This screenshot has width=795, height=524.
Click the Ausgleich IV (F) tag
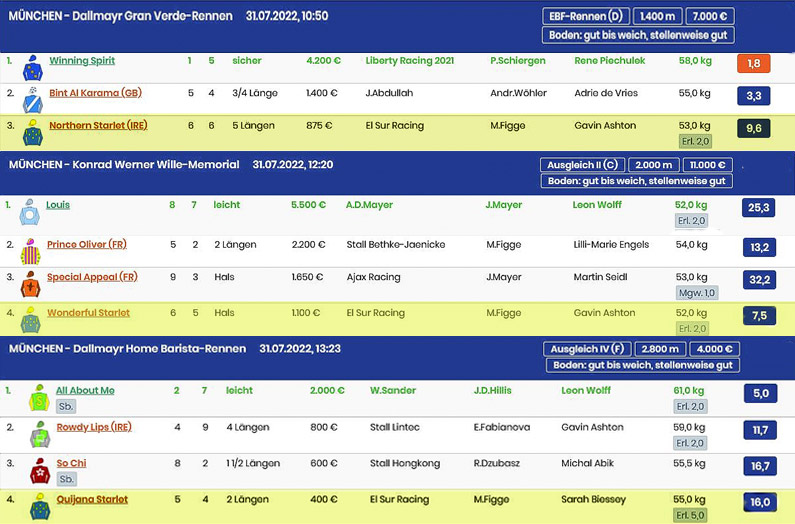[587, 349]
